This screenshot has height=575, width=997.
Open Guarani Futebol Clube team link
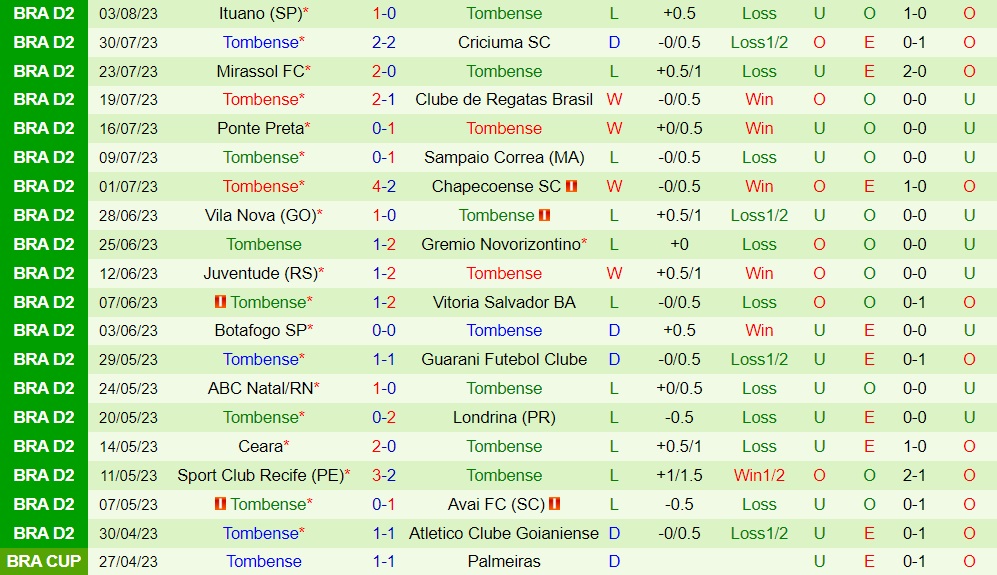[504, 360]
